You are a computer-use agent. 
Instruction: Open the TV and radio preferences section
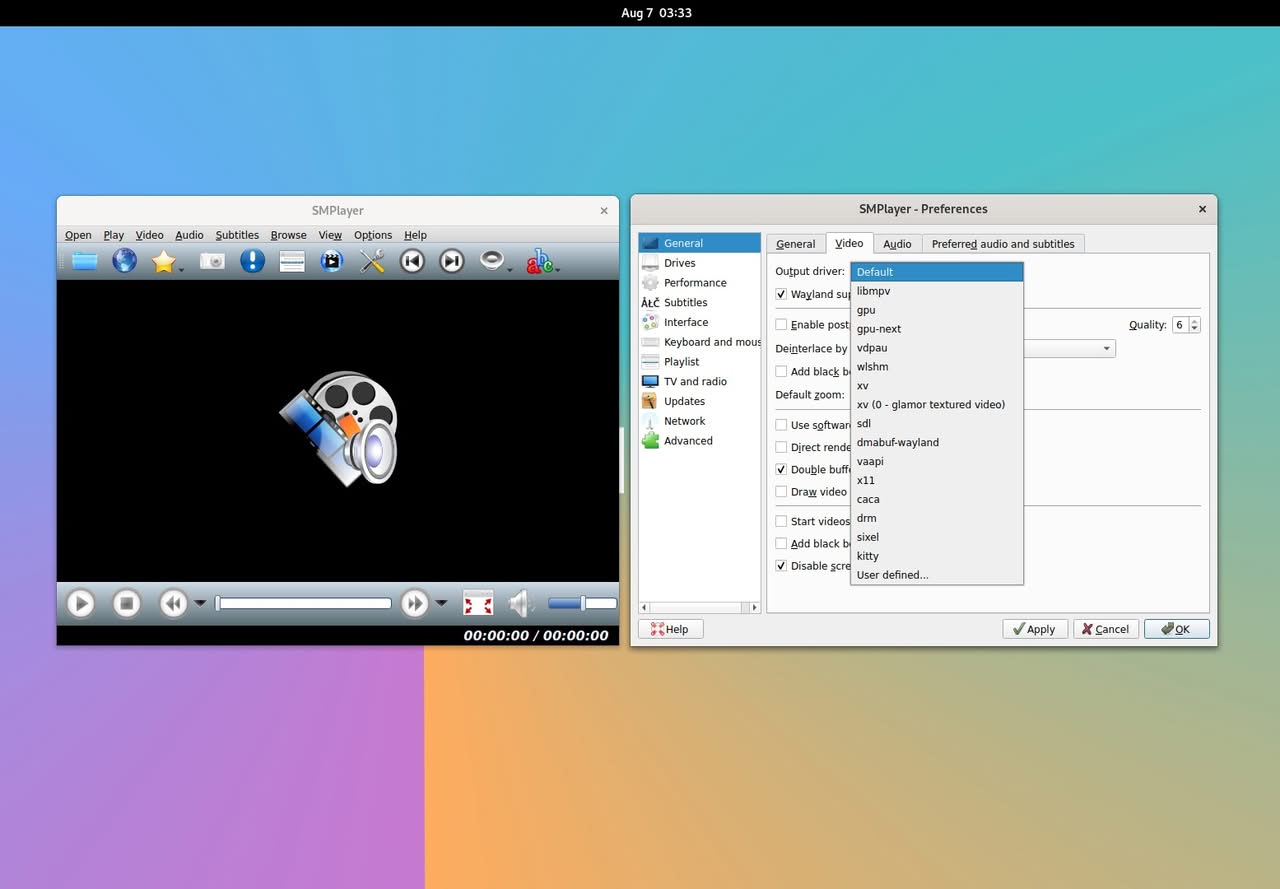[699, 381]
